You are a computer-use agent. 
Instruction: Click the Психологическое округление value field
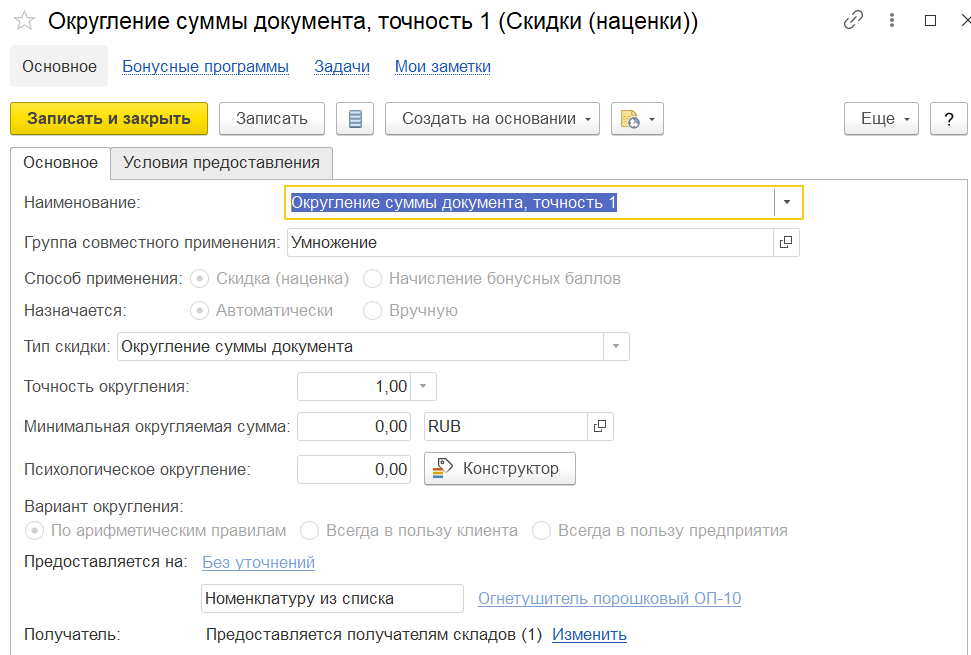coord(354,469)
